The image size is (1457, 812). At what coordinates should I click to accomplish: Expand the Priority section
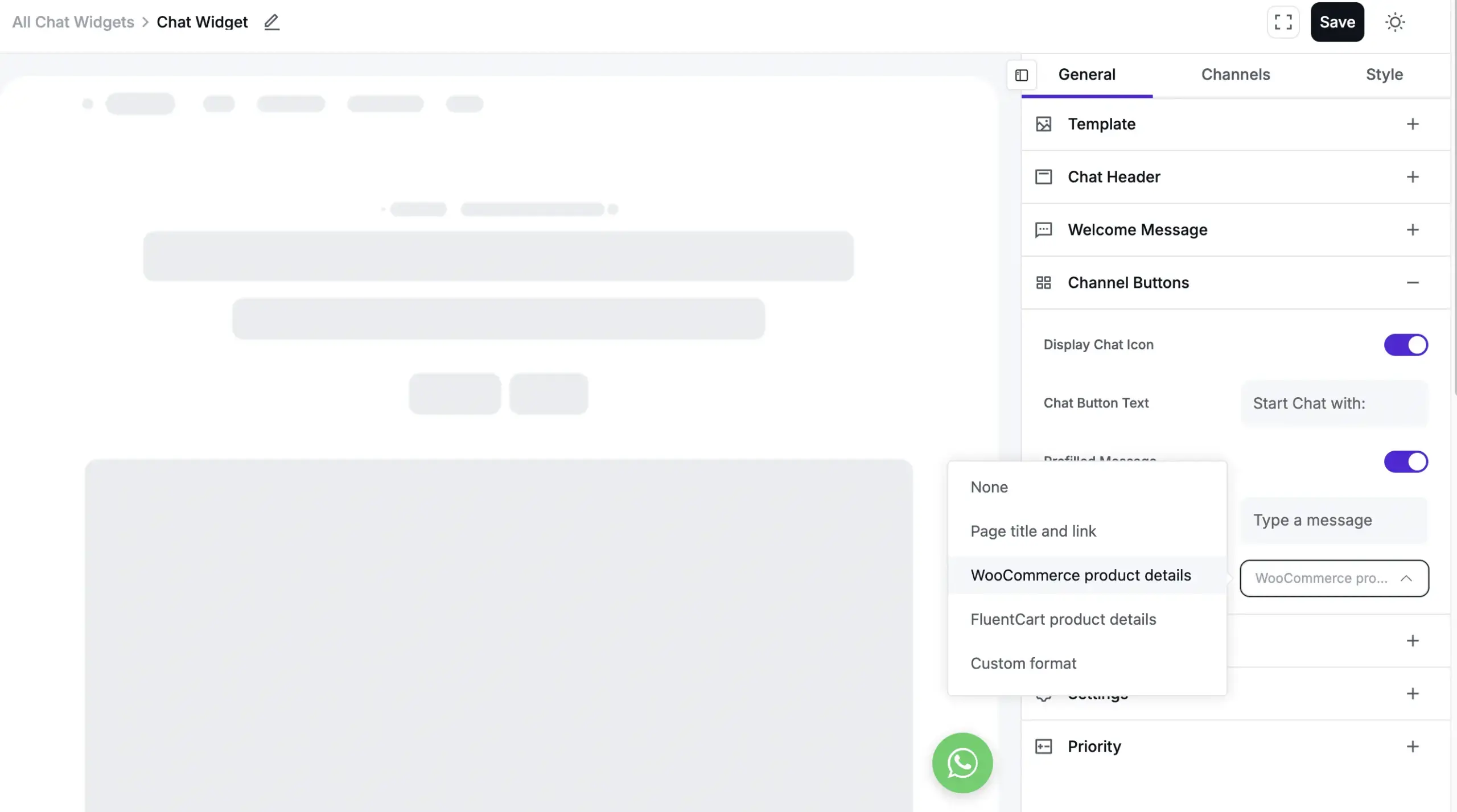click(x=1413, y=747)
